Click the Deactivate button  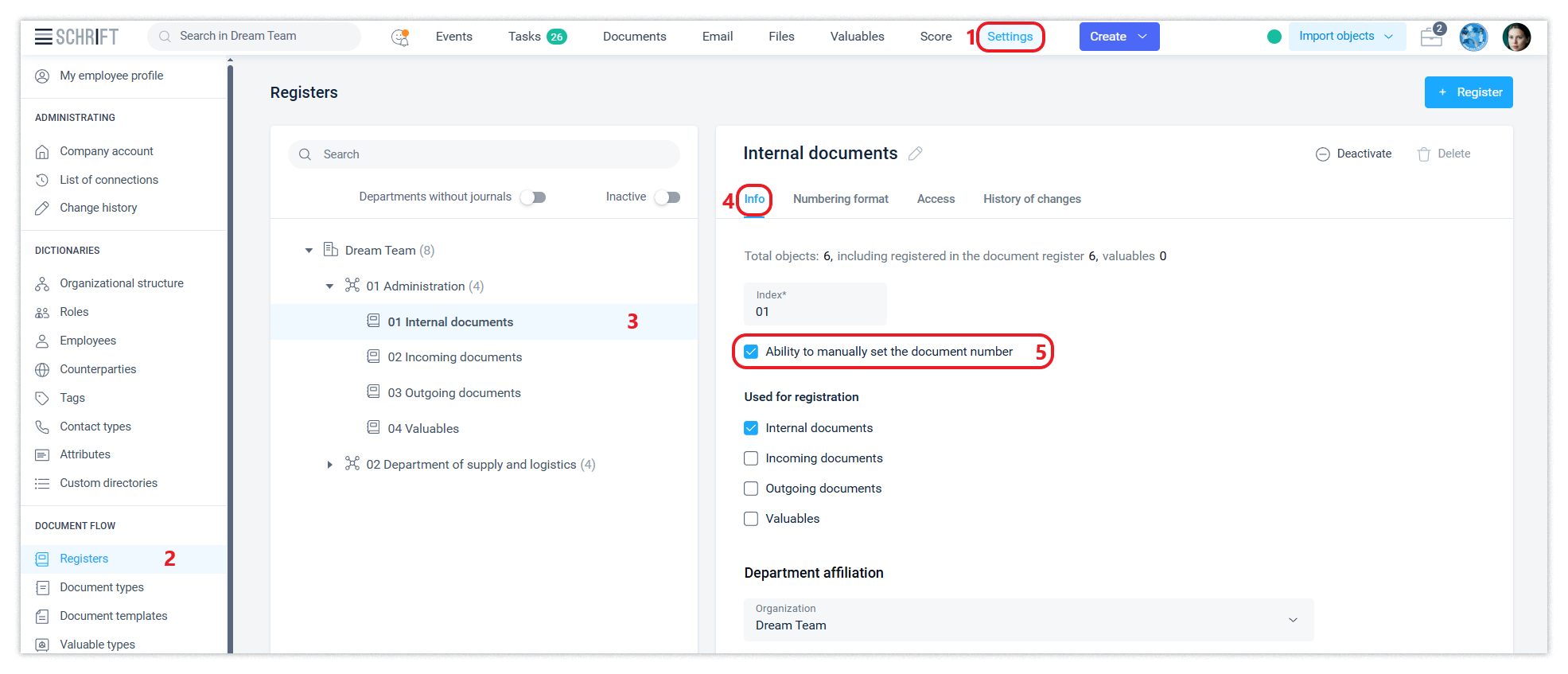coord(1353,154)
